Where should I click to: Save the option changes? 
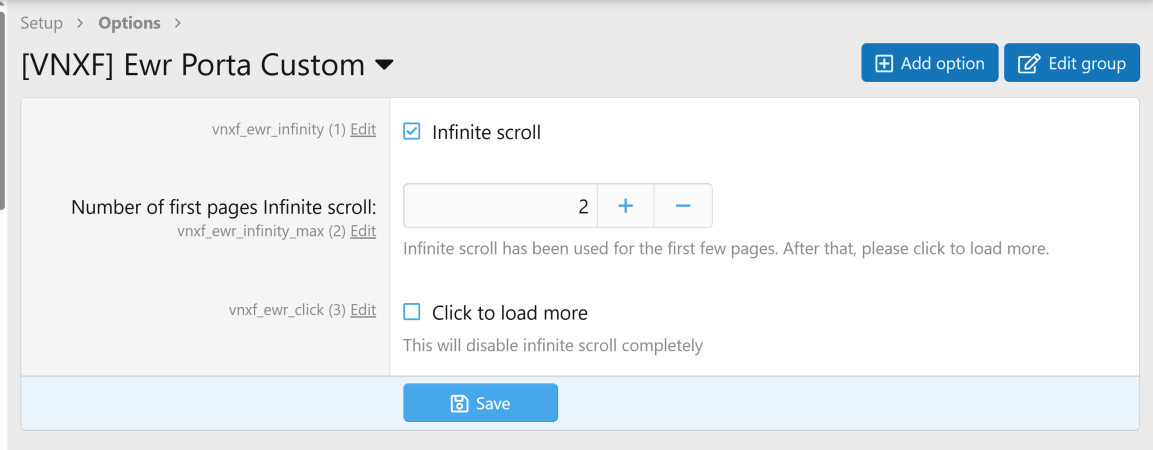coord(480,403)
